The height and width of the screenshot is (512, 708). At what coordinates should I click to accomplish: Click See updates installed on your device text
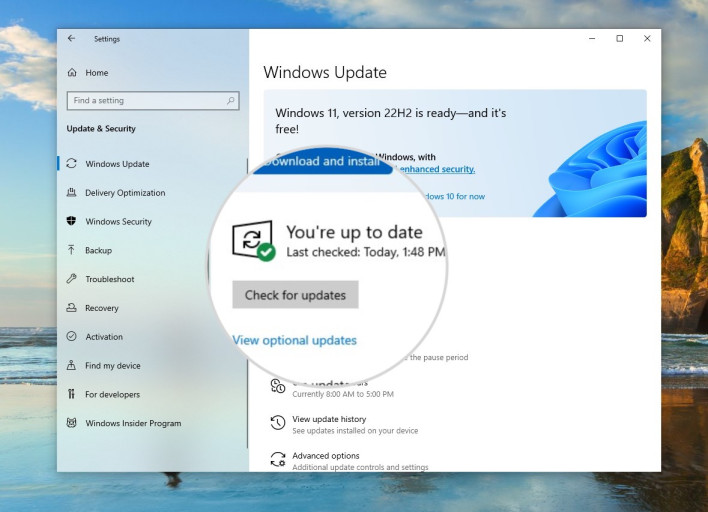tap(355, 431)
